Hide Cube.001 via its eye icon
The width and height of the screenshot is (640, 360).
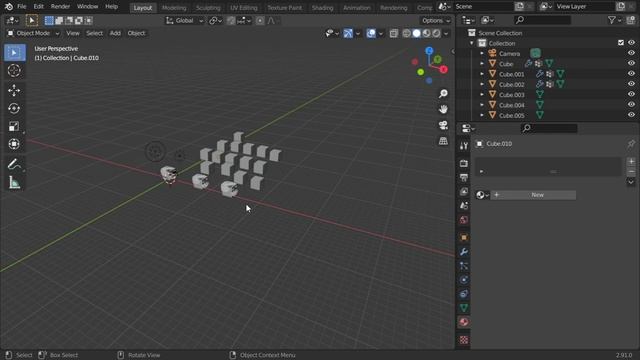pos(631,73)
